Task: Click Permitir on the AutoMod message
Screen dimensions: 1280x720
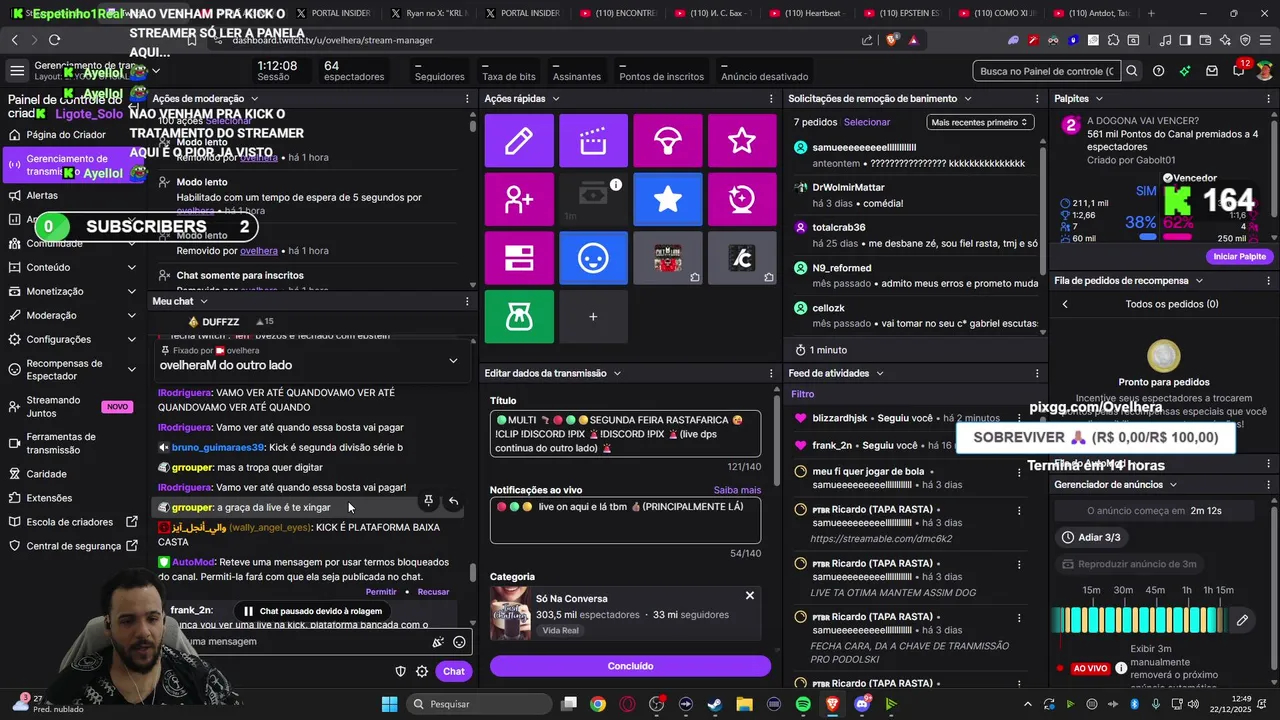Action: pyautogui.click(x=381, y=592)
